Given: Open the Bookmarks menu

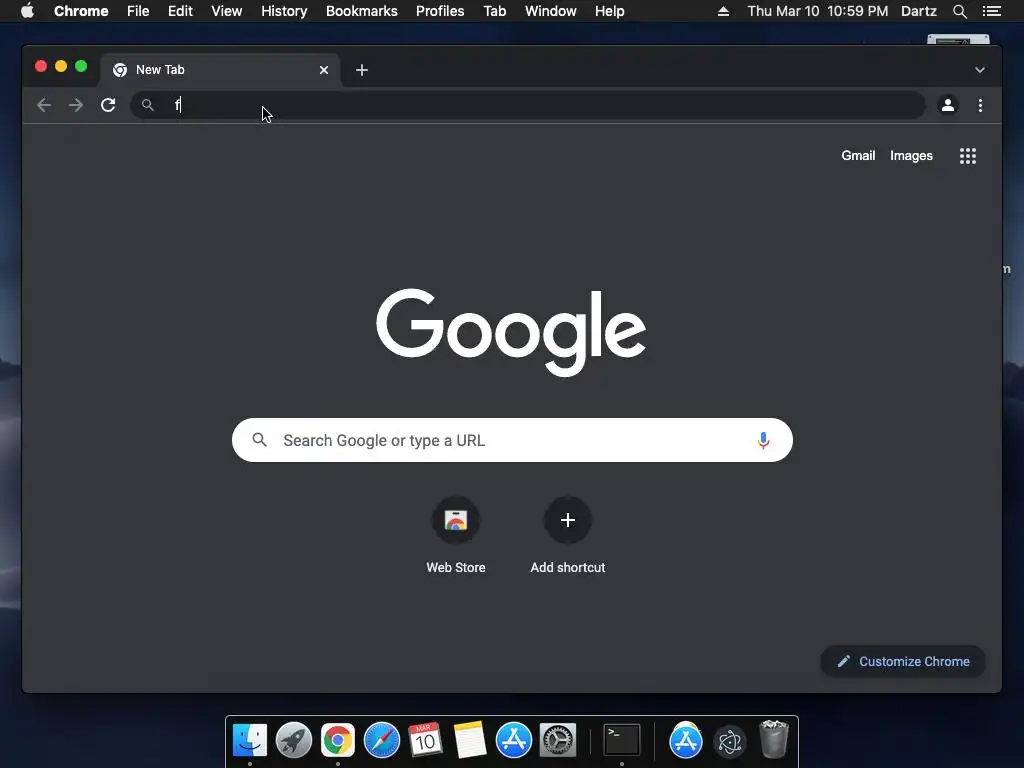Looking at the screenshot, I should tap(362, 11).
